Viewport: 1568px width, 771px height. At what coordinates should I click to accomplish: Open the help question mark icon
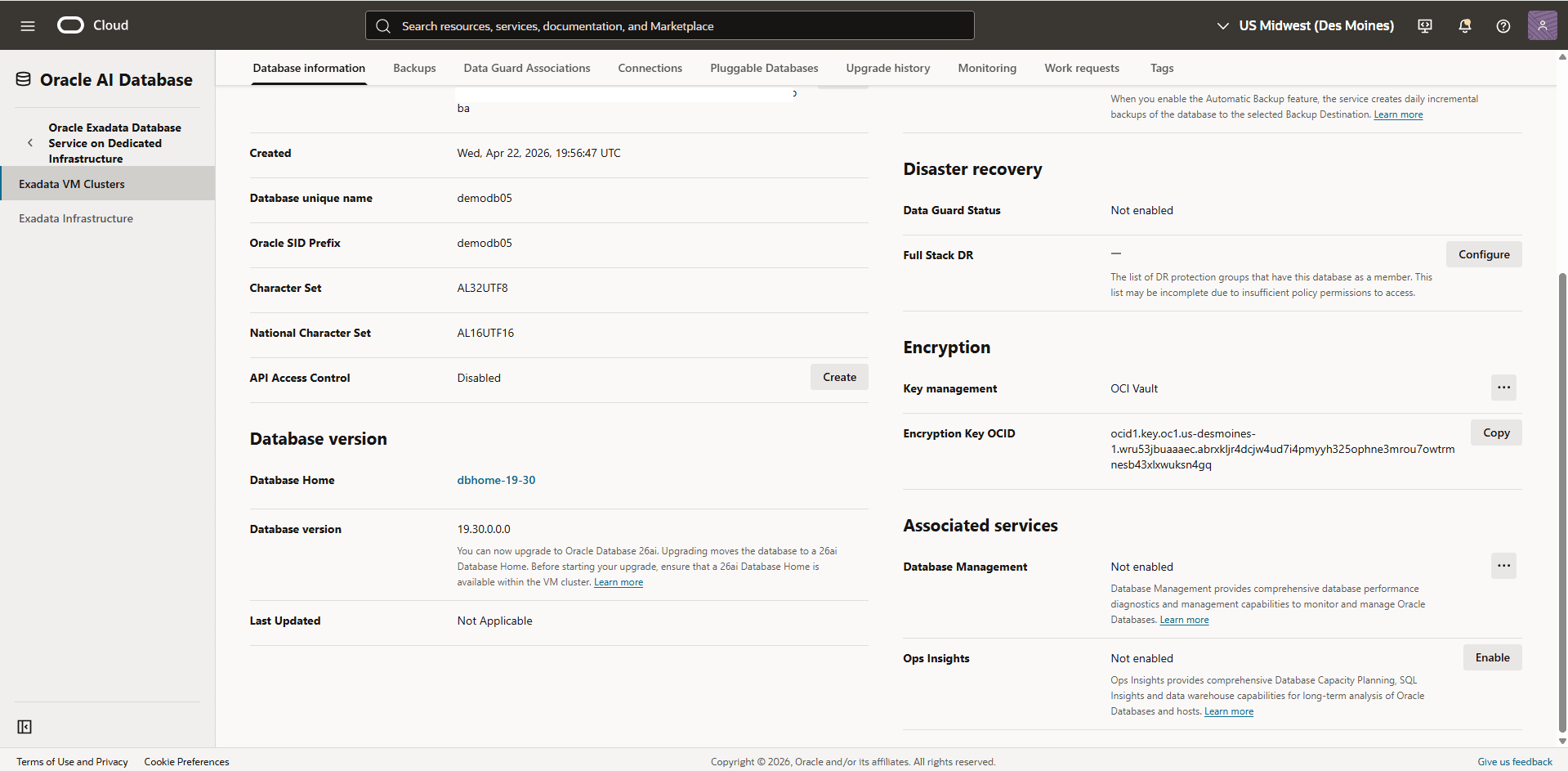[x=1503, y=26]
